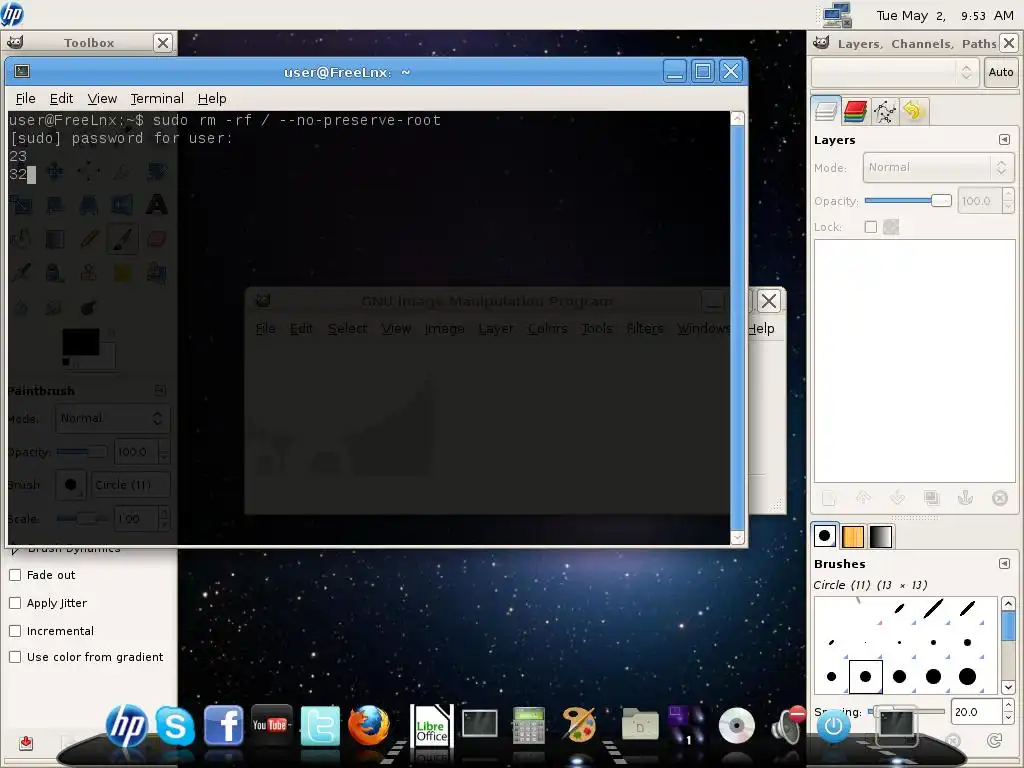The image size is (1024, 768).
Task: Switch to the Brushes tab
Action: [x=825, y=537]
